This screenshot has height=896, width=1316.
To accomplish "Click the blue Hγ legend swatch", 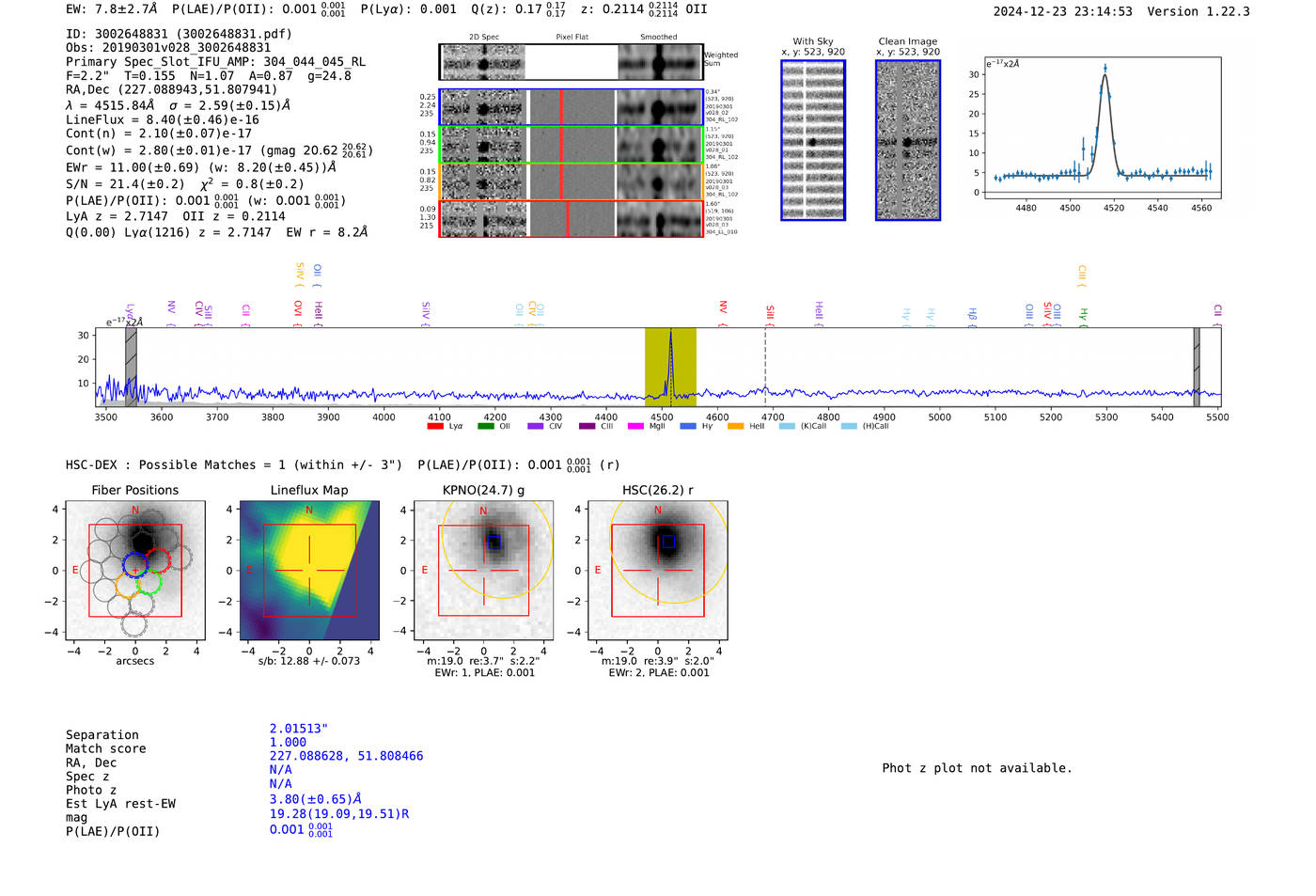I will (x=688, y=427).
